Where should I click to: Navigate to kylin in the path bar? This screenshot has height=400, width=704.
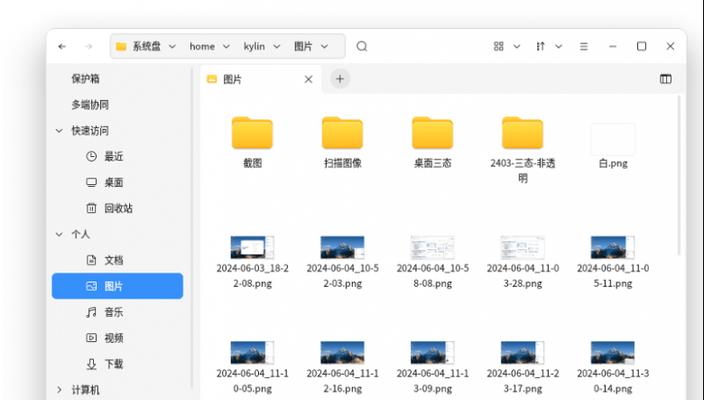click(x=254, y=46)
